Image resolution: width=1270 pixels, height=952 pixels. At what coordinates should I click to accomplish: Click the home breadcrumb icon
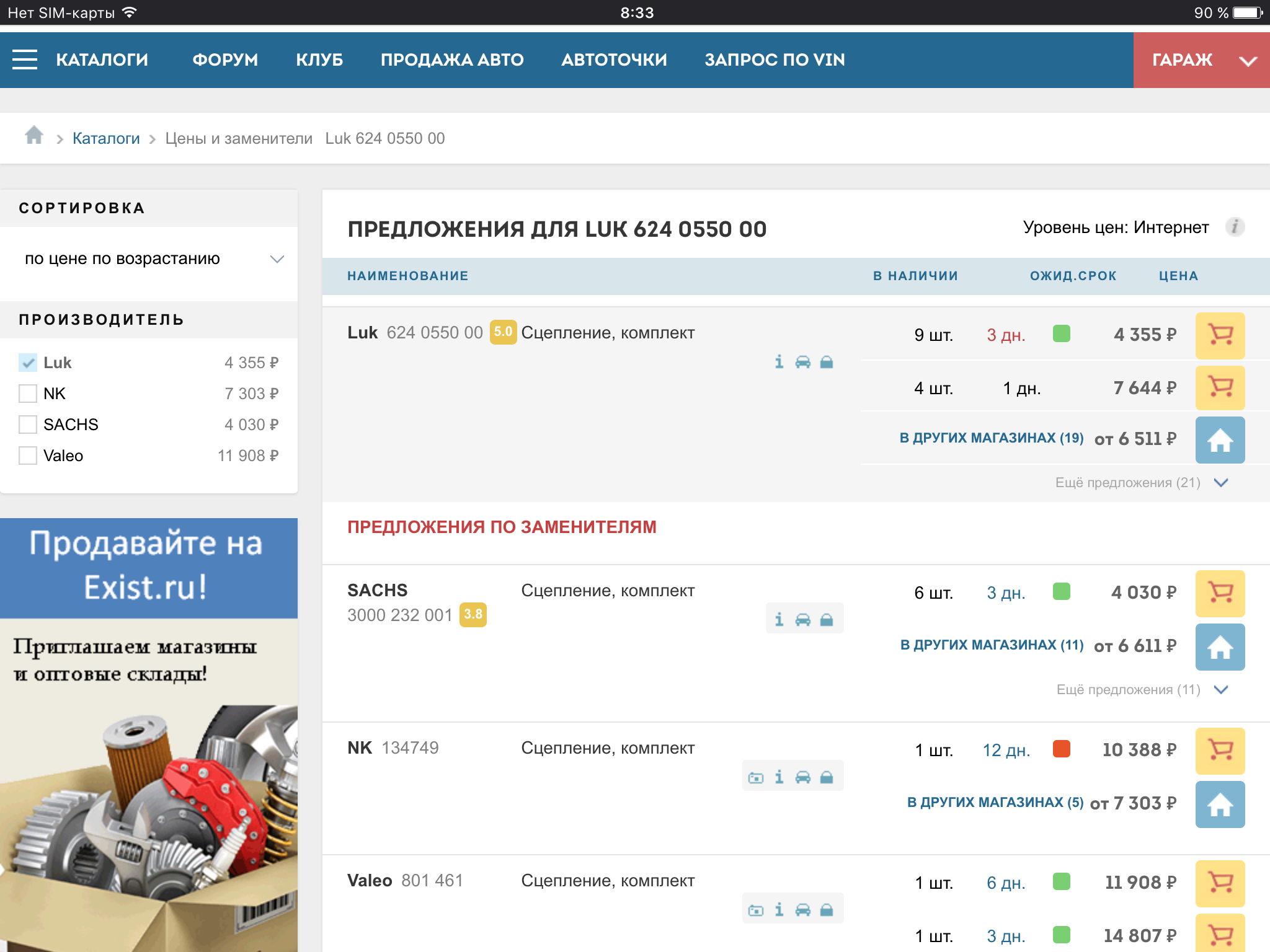coord(34,135)
